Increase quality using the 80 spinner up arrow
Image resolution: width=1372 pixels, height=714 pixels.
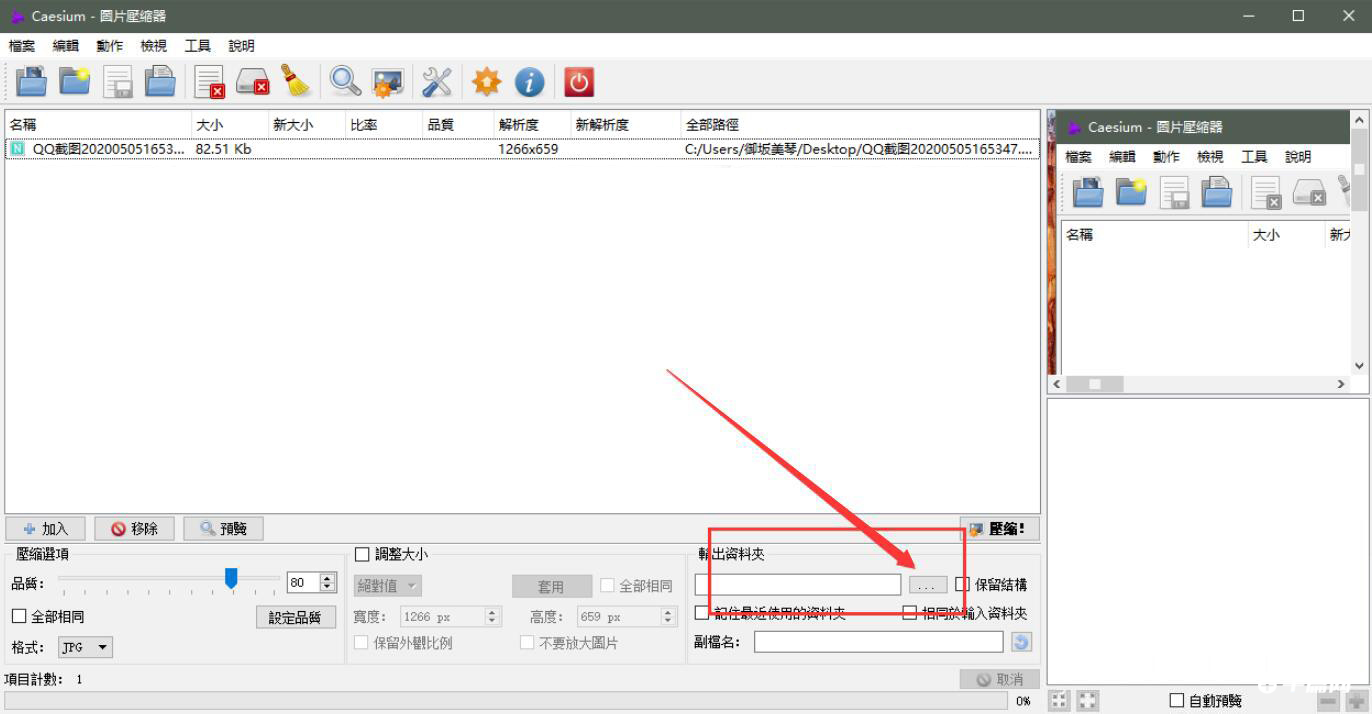[x=326, y=578]
